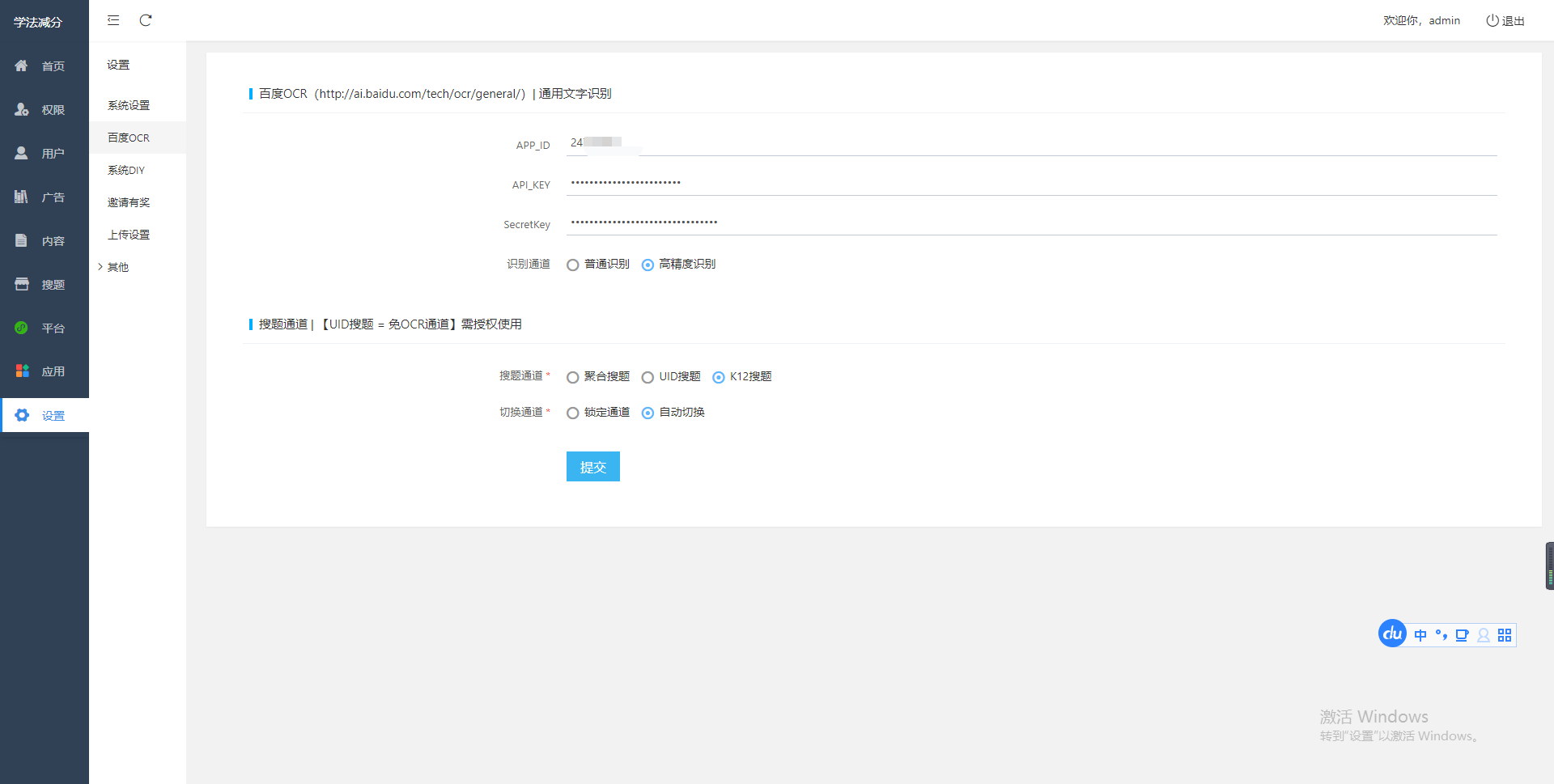This screenshot has height=784, width=1554.
Task: Expand the 其他 submenu chevron
Action: (x=100, y=267)
